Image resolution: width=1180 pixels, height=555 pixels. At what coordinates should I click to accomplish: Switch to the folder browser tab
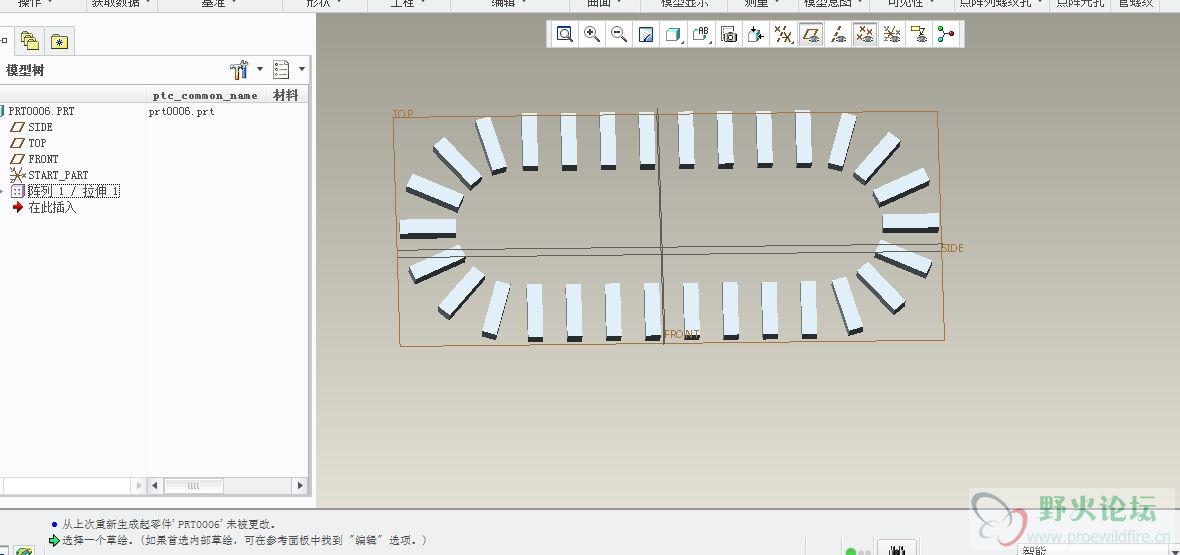(x=30, y=41)
